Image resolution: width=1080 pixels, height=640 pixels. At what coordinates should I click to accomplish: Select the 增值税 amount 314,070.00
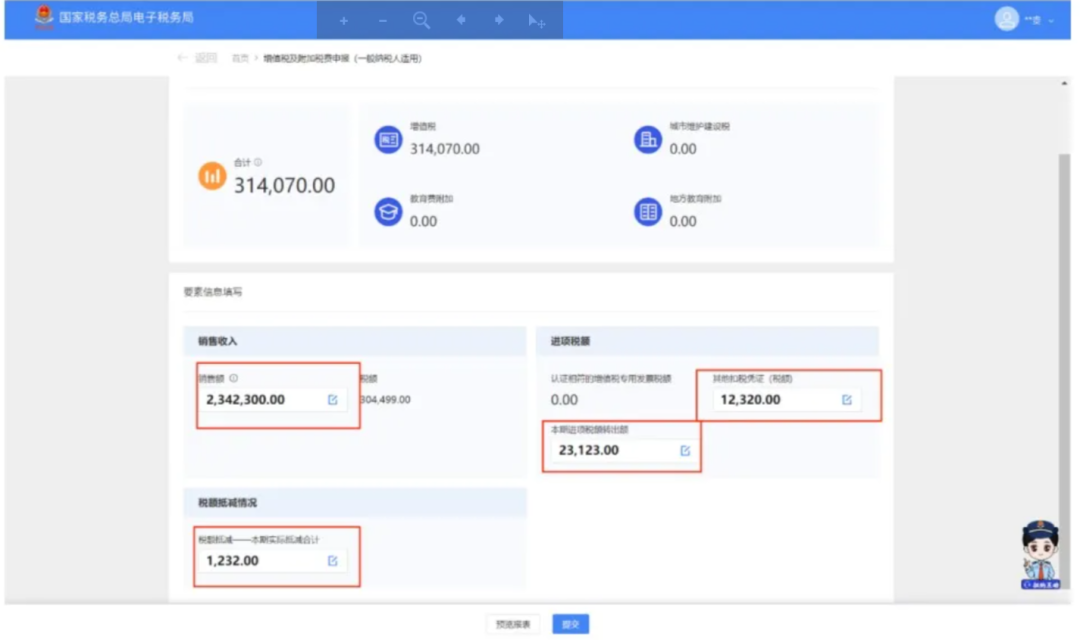click(x=444, y=149)
